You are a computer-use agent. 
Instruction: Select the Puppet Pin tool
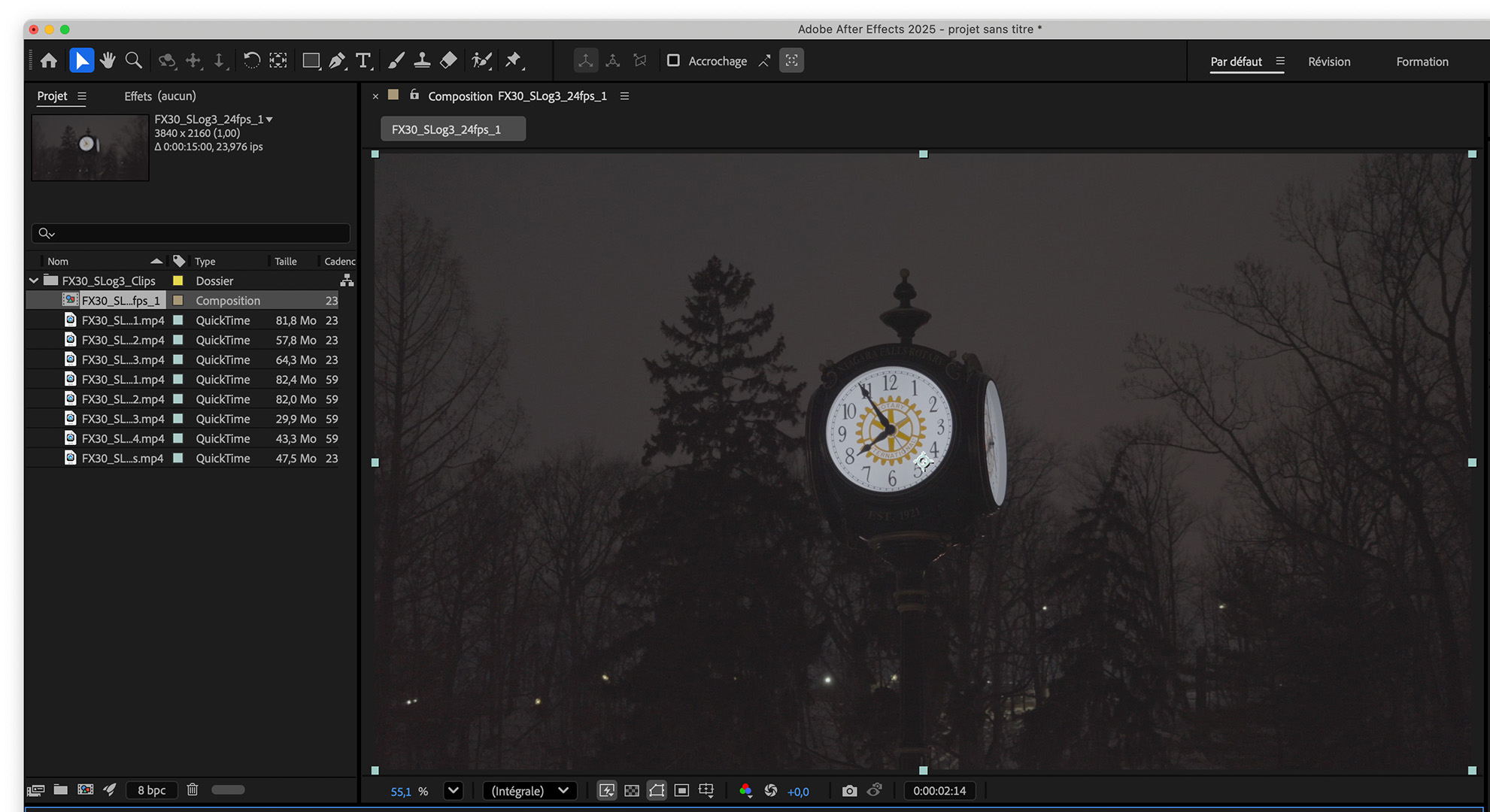[x=514, y=60]
